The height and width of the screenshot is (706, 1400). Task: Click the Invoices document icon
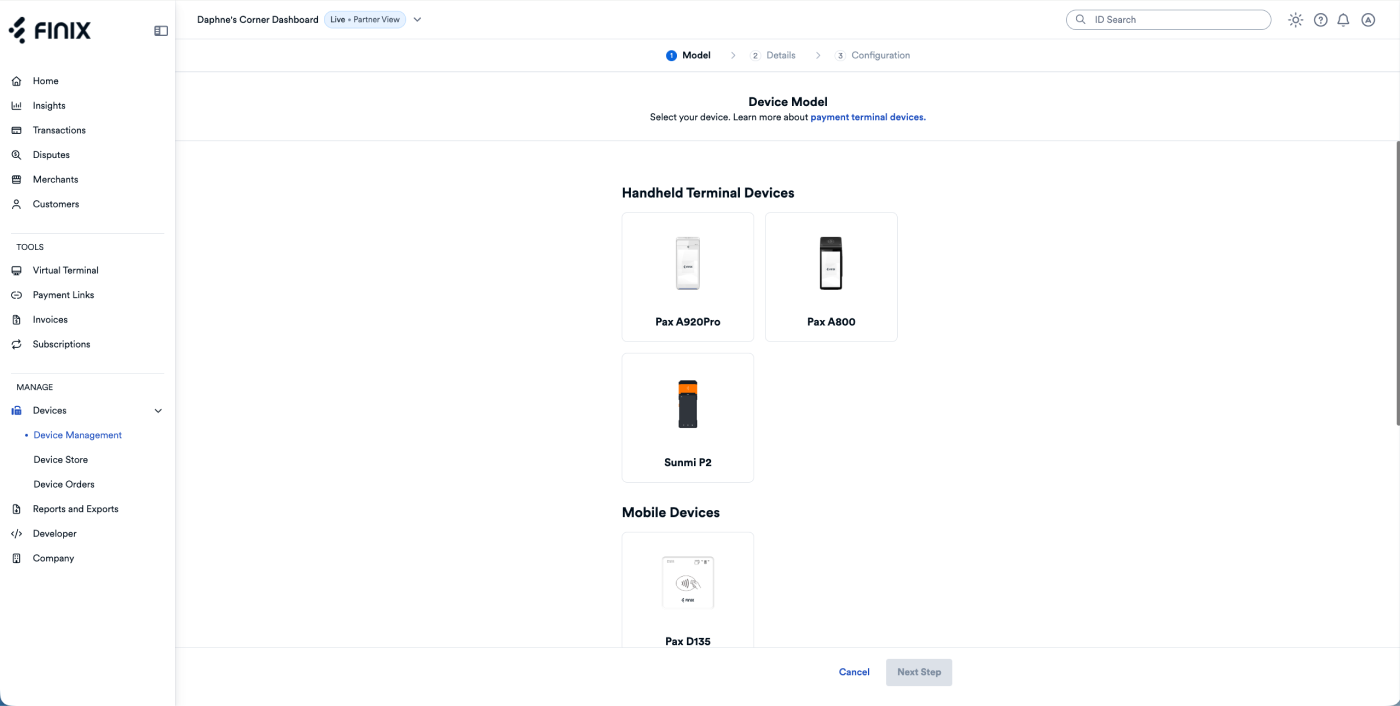16,320
